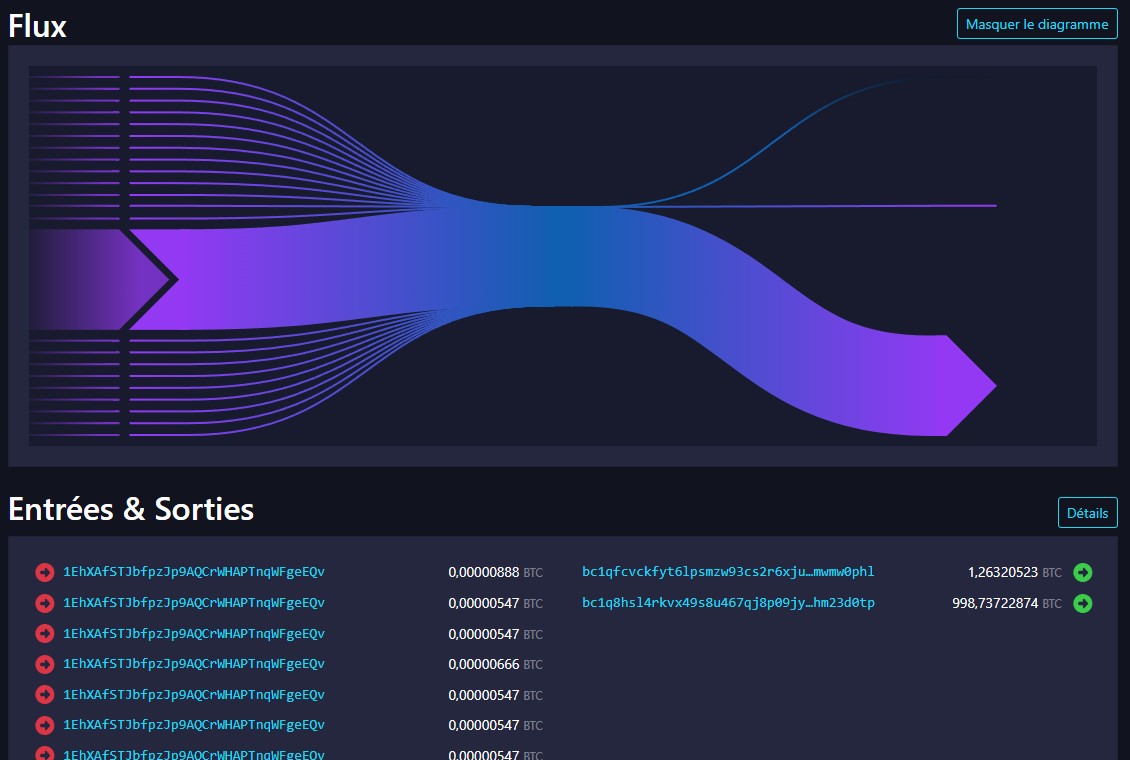1130x760 pixels.
Task: Click the red arrow beside the 0,00000666 BTC input
Action: (44, 664)
